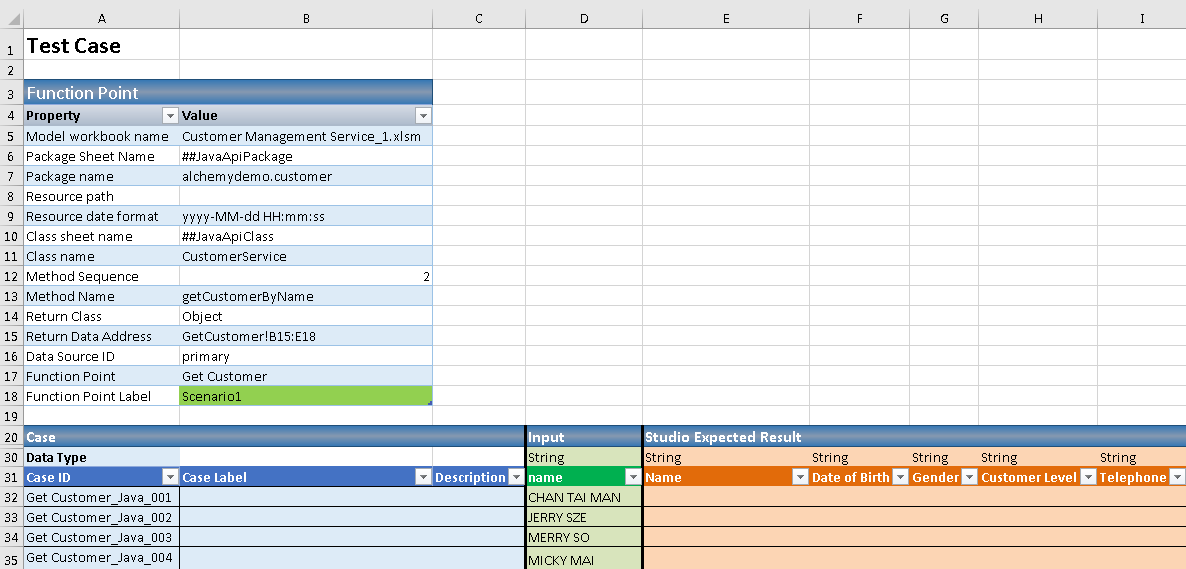Screen dimensions: 1186x569
Task: Select the empty Resource path value cell
Action: point(305,197)
